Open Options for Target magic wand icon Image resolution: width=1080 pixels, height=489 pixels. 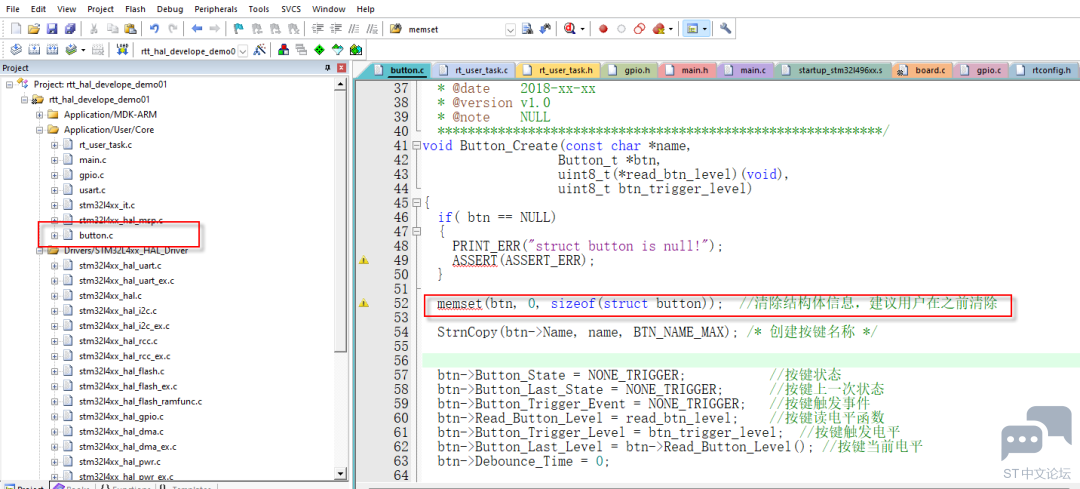[260, 50]
